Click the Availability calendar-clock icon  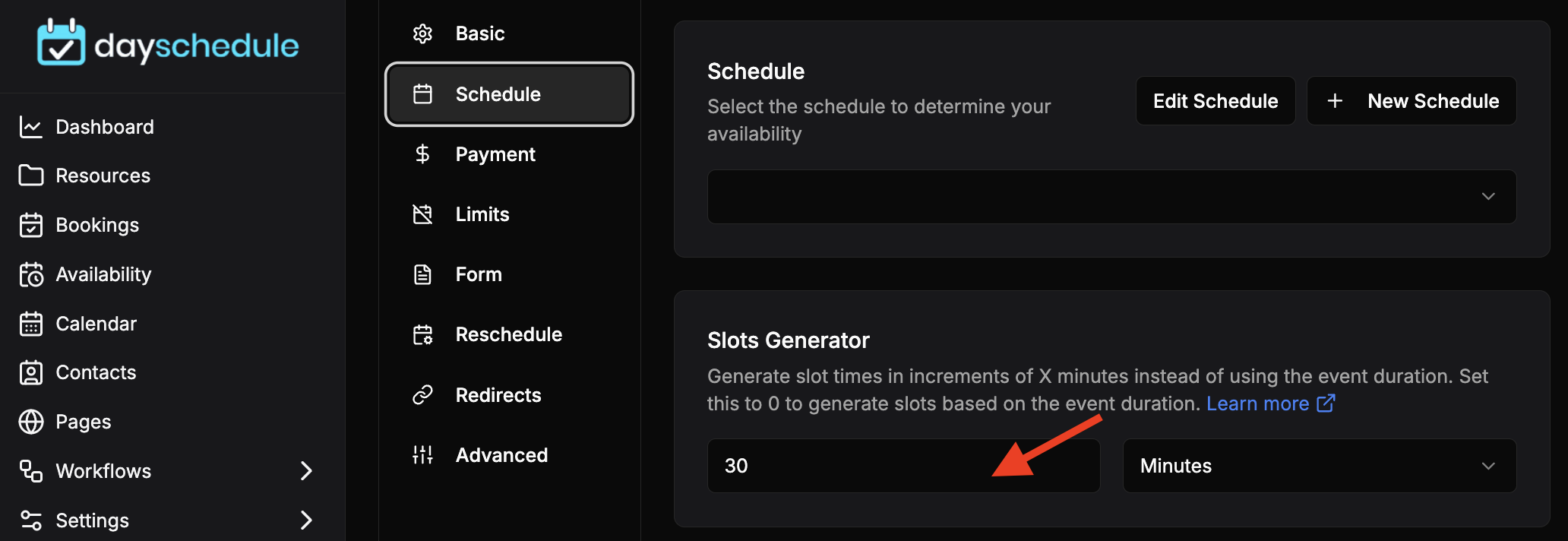point(30,274)
